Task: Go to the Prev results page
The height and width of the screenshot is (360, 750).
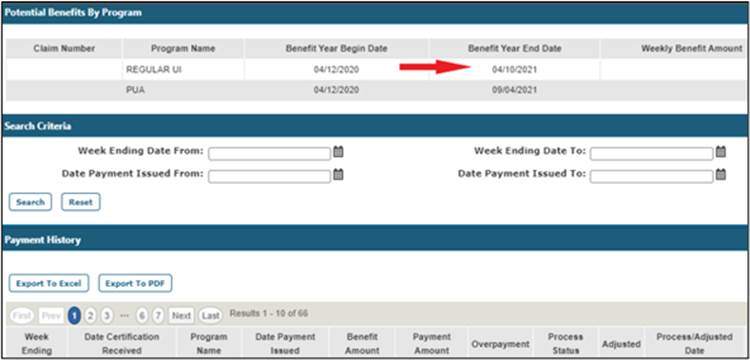Action: [x=51, y=316]
